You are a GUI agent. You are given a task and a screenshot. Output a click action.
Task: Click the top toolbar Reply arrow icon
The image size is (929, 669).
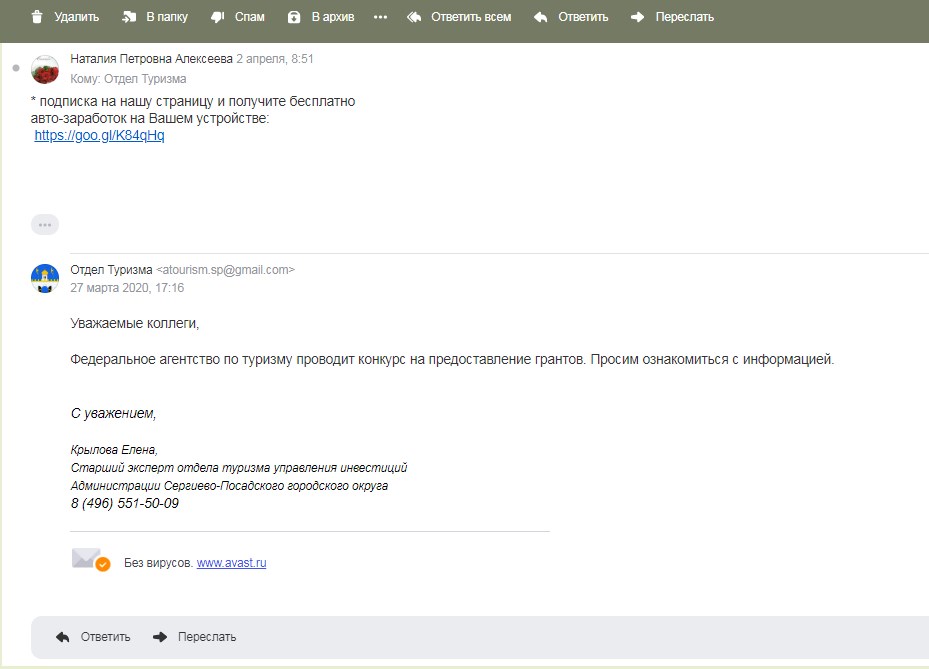pos(541,17)
